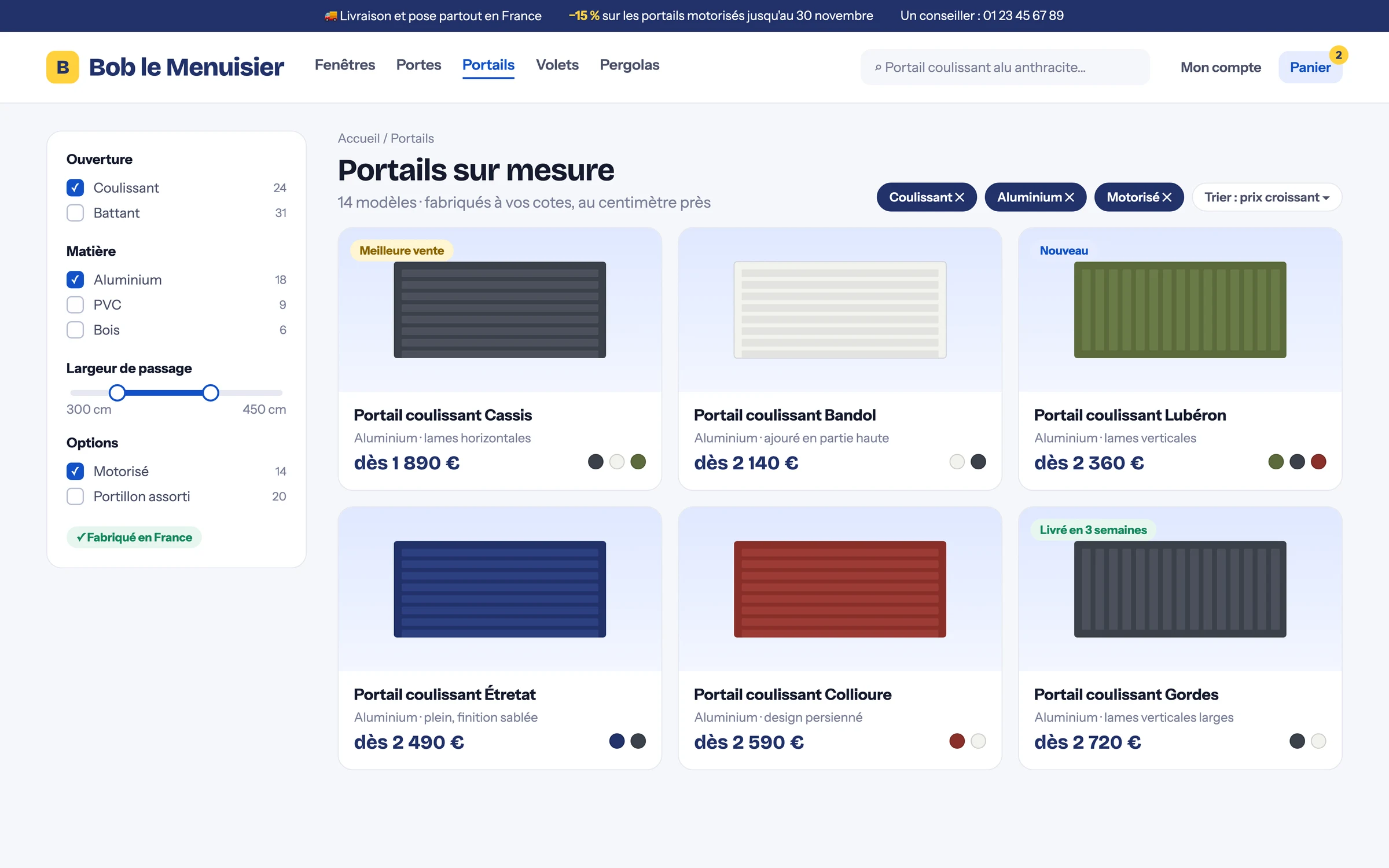Viewport: 1389px width, 868px height.
Task: Open Mon compte
Action: click(1221, 67)
